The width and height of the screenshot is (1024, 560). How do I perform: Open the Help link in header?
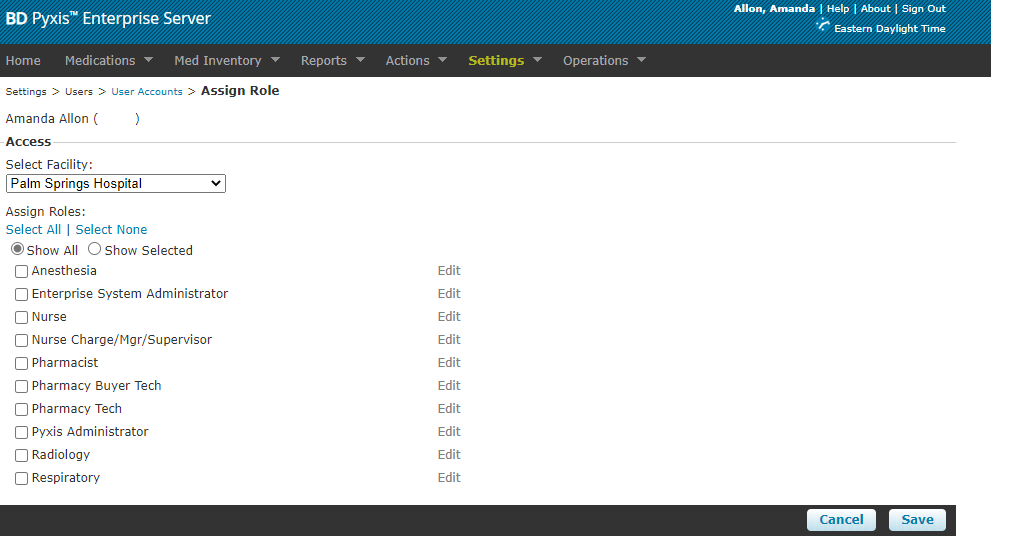tap(837, 9)
